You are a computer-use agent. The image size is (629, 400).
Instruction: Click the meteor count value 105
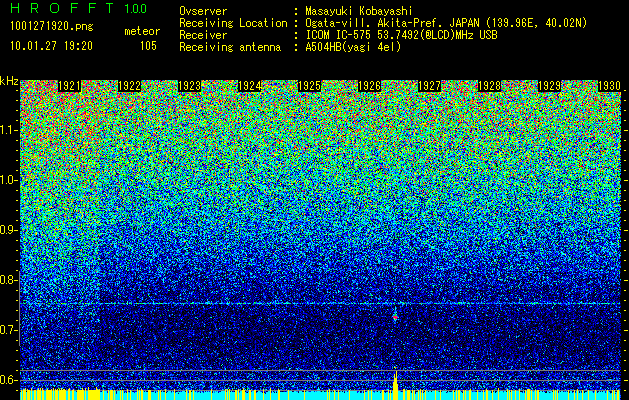click(148, 46)
